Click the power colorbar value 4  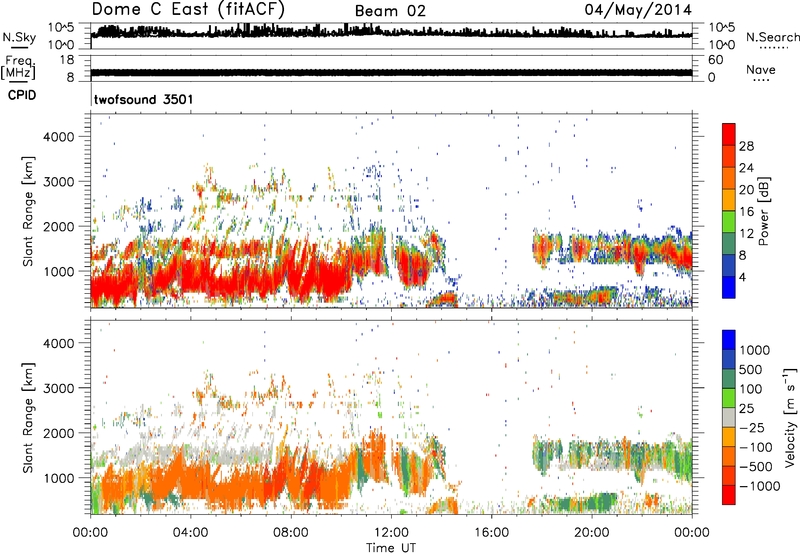click(x=742, y=277)
